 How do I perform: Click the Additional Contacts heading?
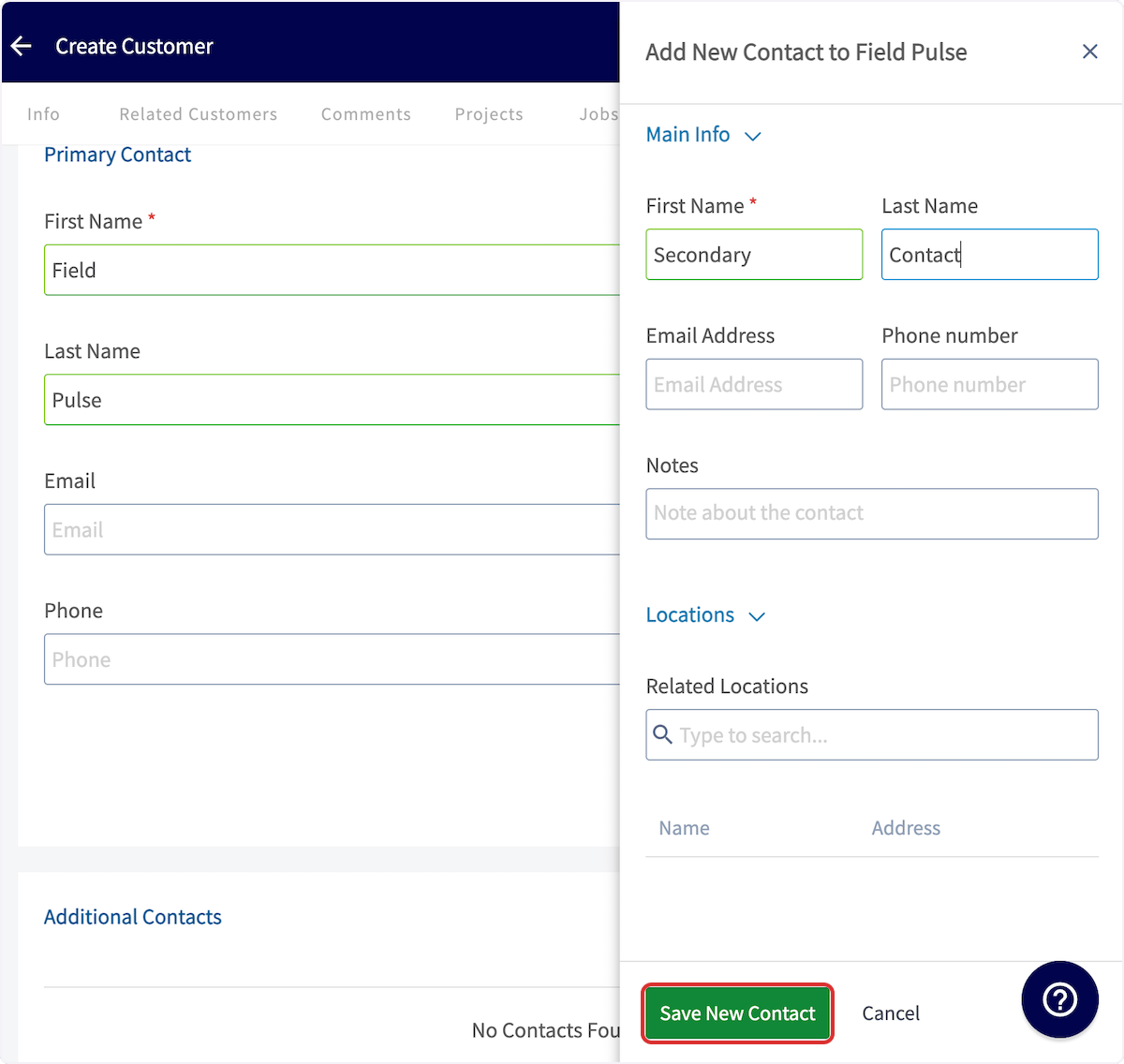(x=133, y=917)
